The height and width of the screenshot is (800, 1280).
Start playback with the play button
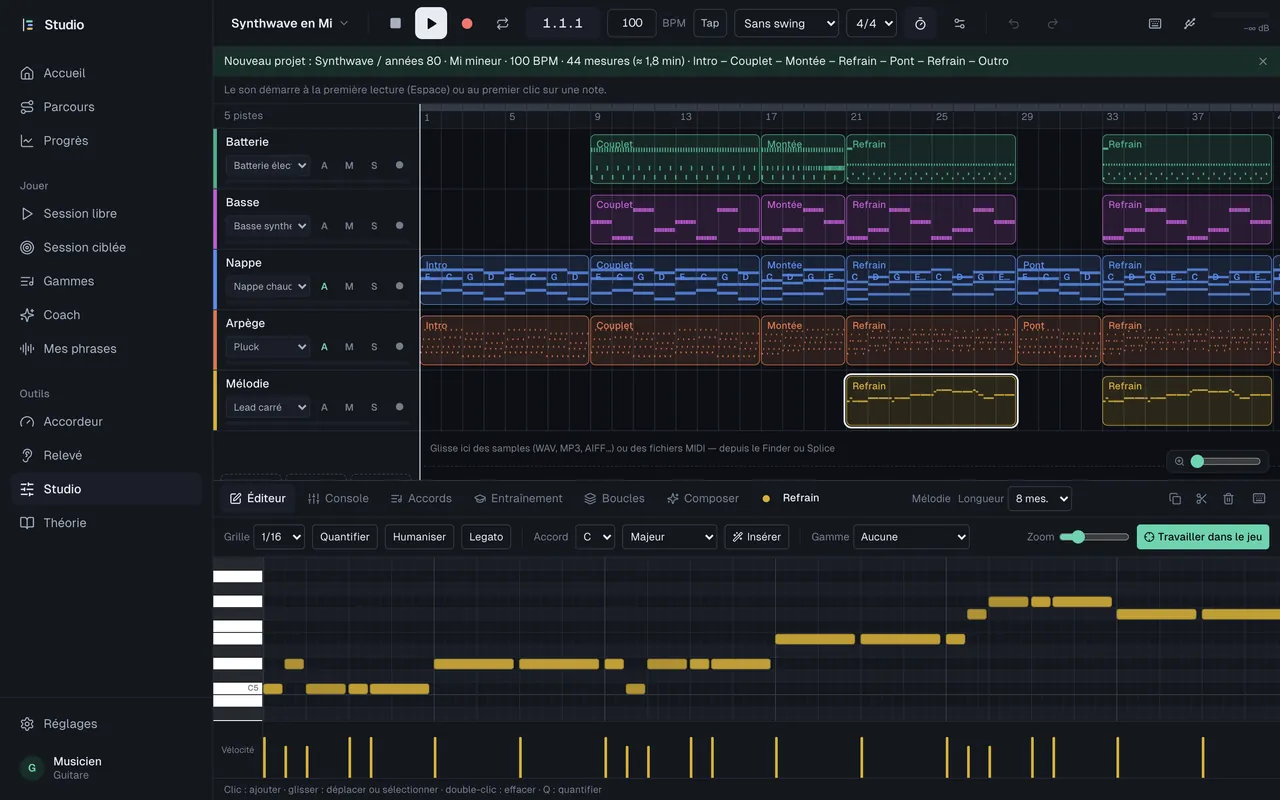tap(431, 23)
